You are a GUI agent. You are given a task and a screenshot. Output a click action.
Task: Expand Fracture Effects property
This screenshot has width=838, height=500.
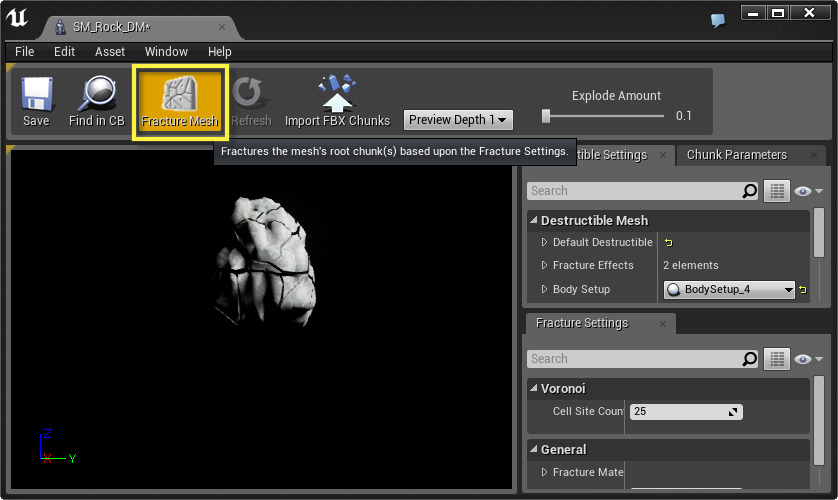coord(544,265)
